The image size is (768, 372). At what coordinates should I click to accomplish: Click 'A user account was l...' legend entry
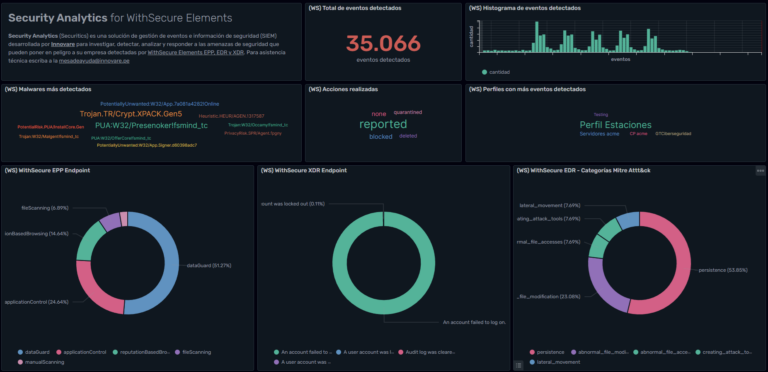tap(364, 351)
